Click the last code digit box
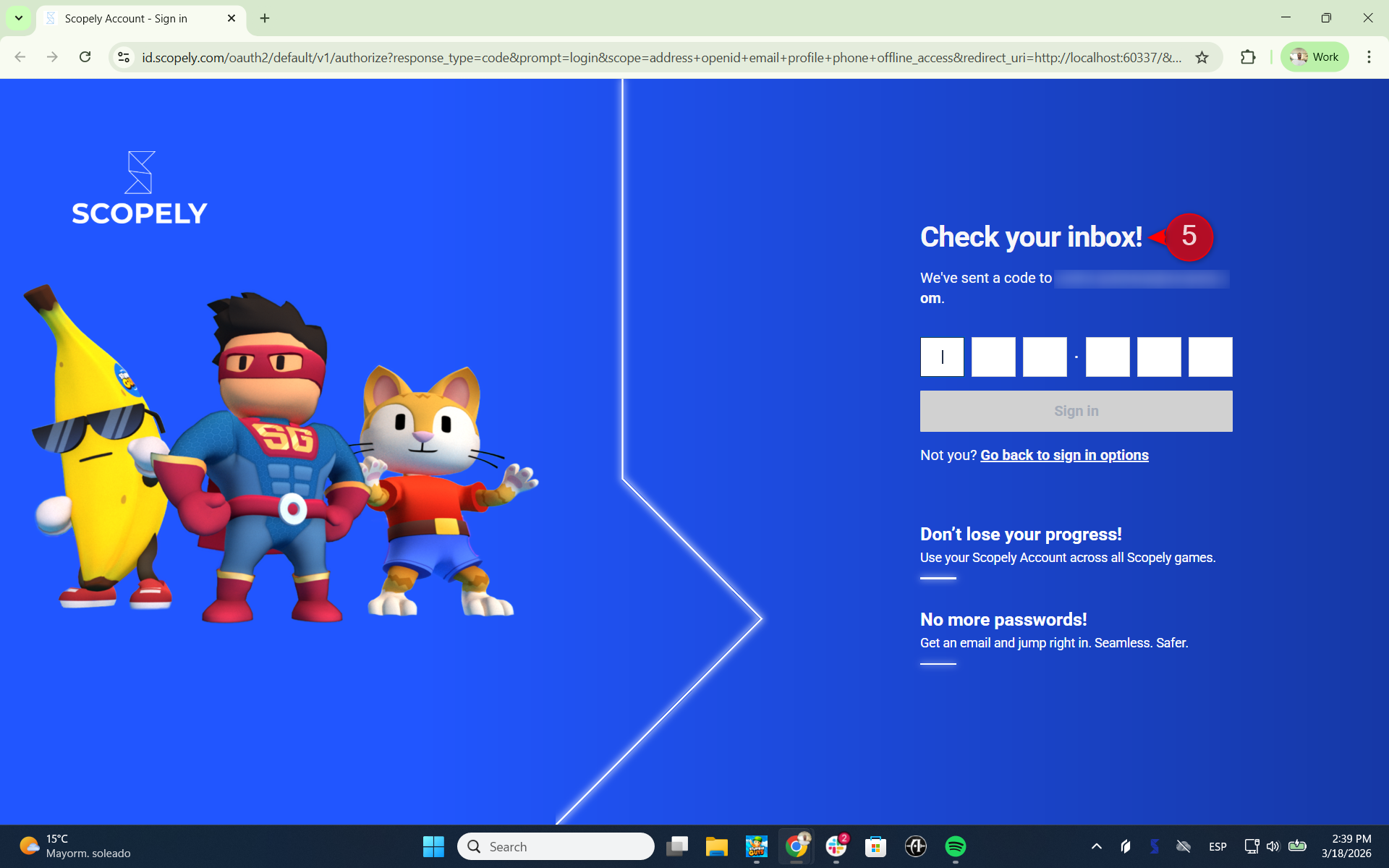 click(1210, 357)
